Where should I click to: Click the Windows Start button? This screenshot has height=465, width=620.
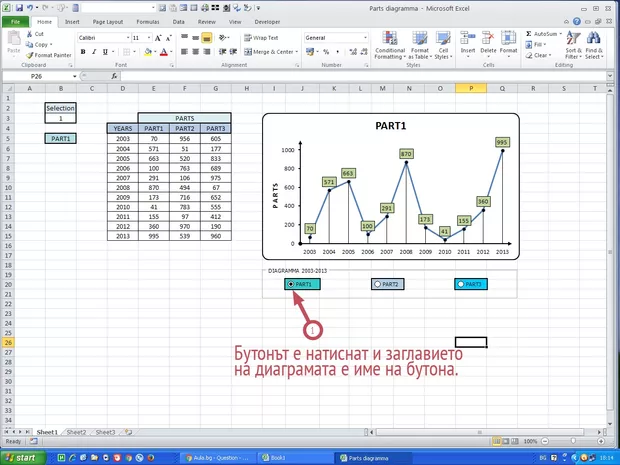point(24,457)
